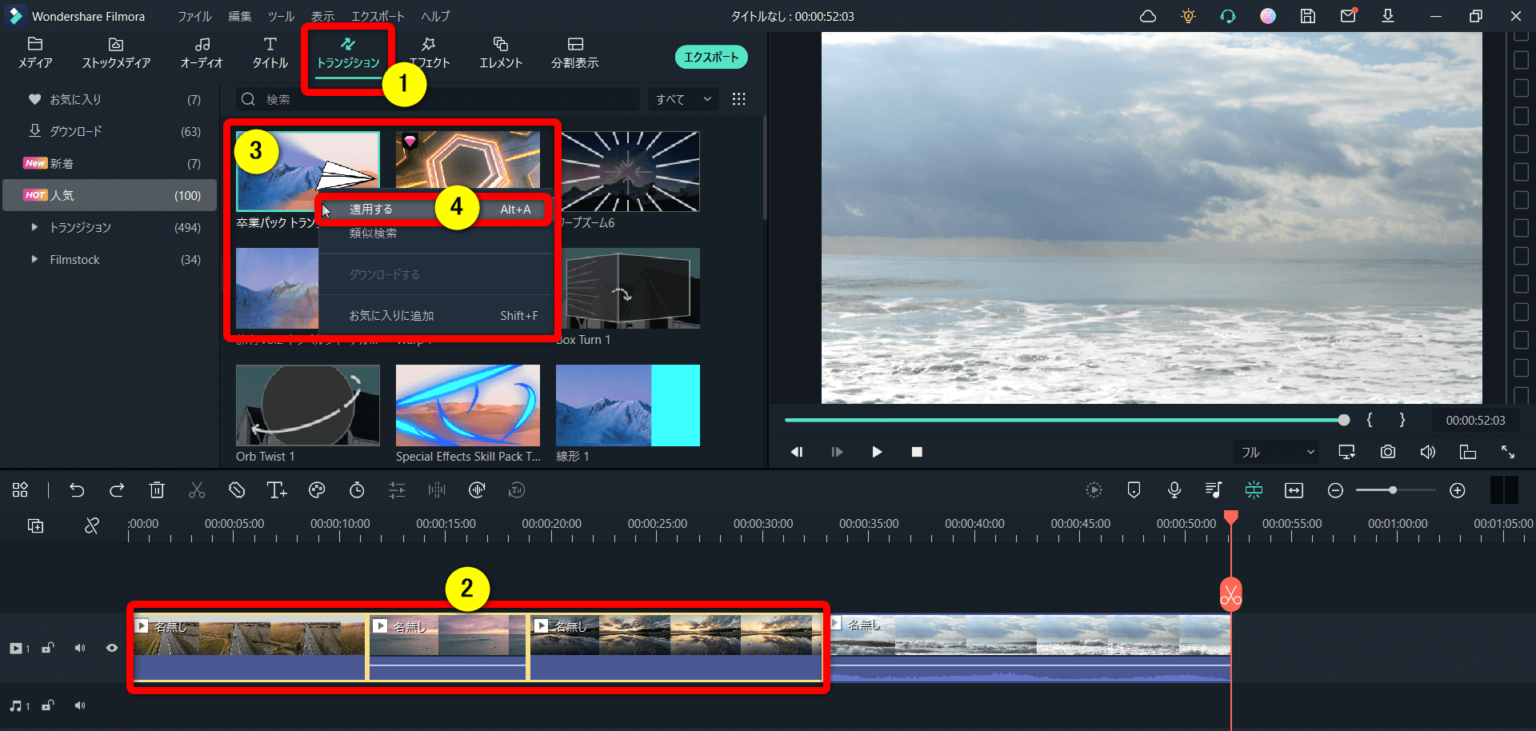This screenshot has width=1536, height=731.
Task: Click the speed stopwatch icon in timeline toolbar
Action: 357,490
